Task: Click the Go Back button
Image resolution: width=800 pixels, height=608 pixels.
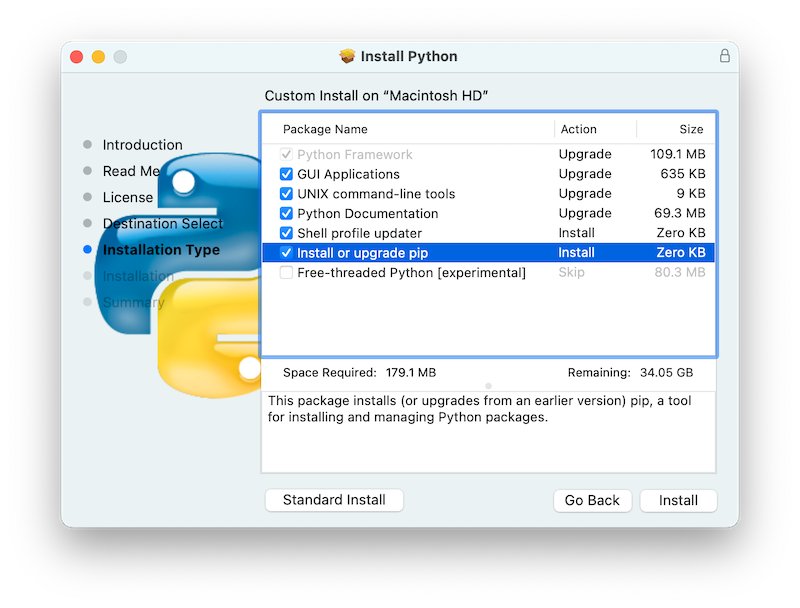Action: (592, 500)
